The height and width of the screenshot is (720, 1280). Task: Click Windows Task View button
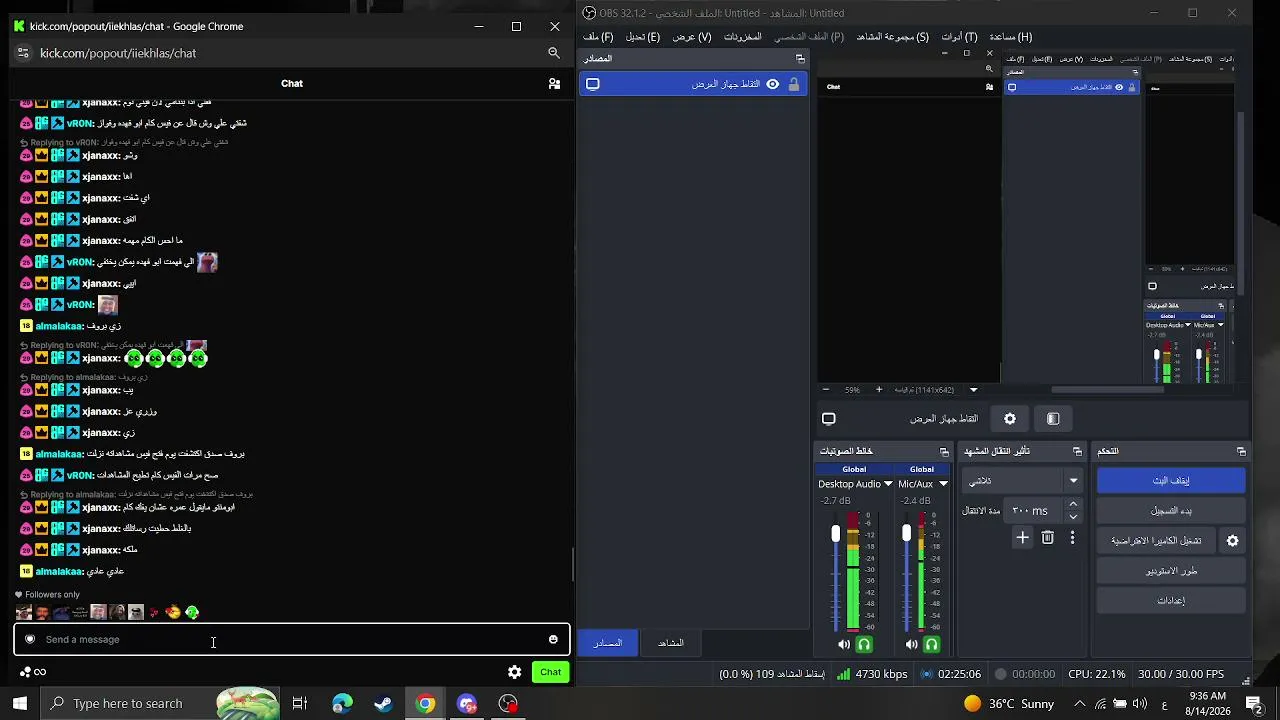point(299,704)
